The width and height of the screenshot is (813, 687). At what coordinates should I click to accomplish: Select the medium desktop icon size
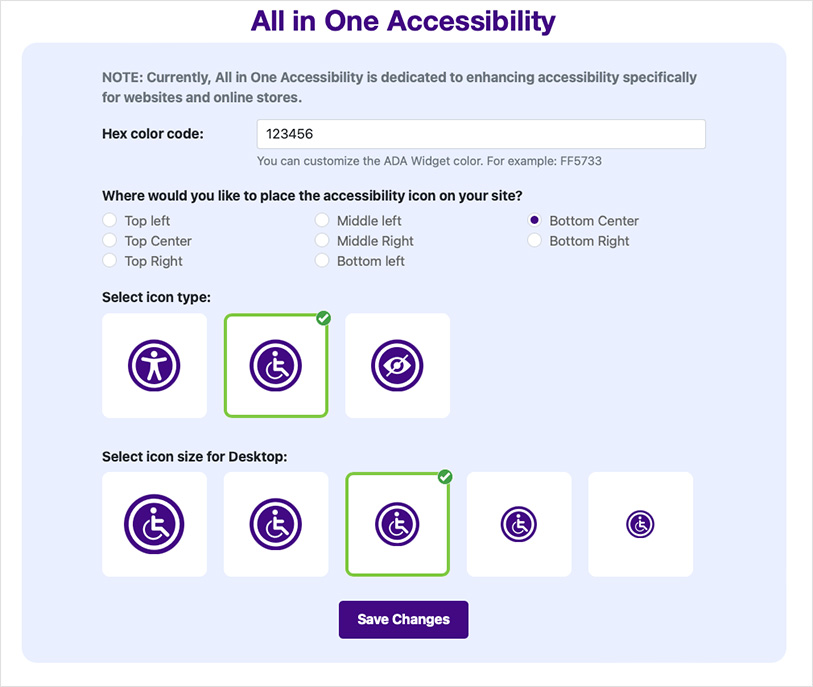pyautogui.click(x=397, y=524)
